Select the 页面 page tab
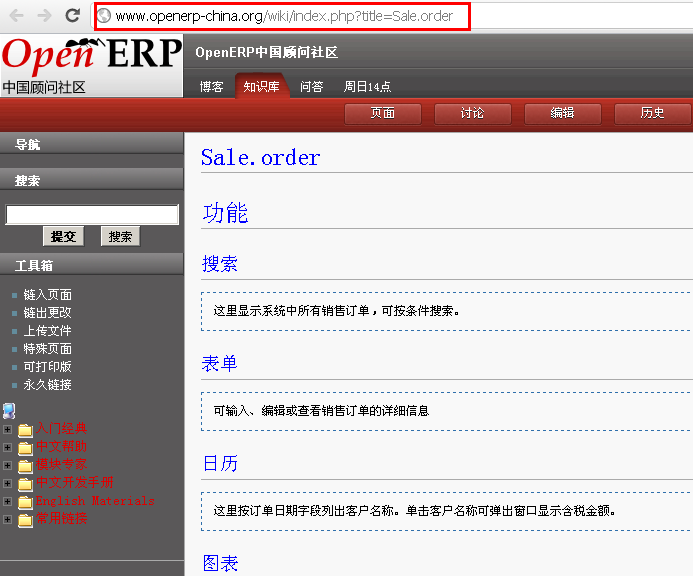 (383, 114)
